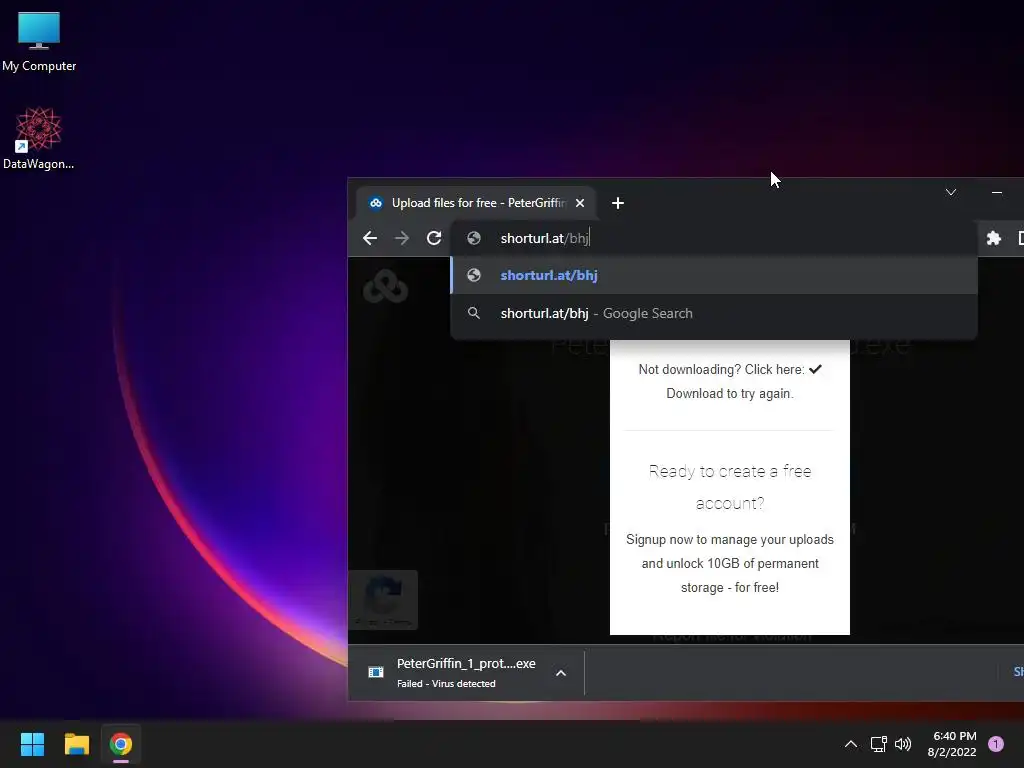This screenshot has width=1024, height=768.
Task: Click the globe icon in address bar
Action: point(474,238)
